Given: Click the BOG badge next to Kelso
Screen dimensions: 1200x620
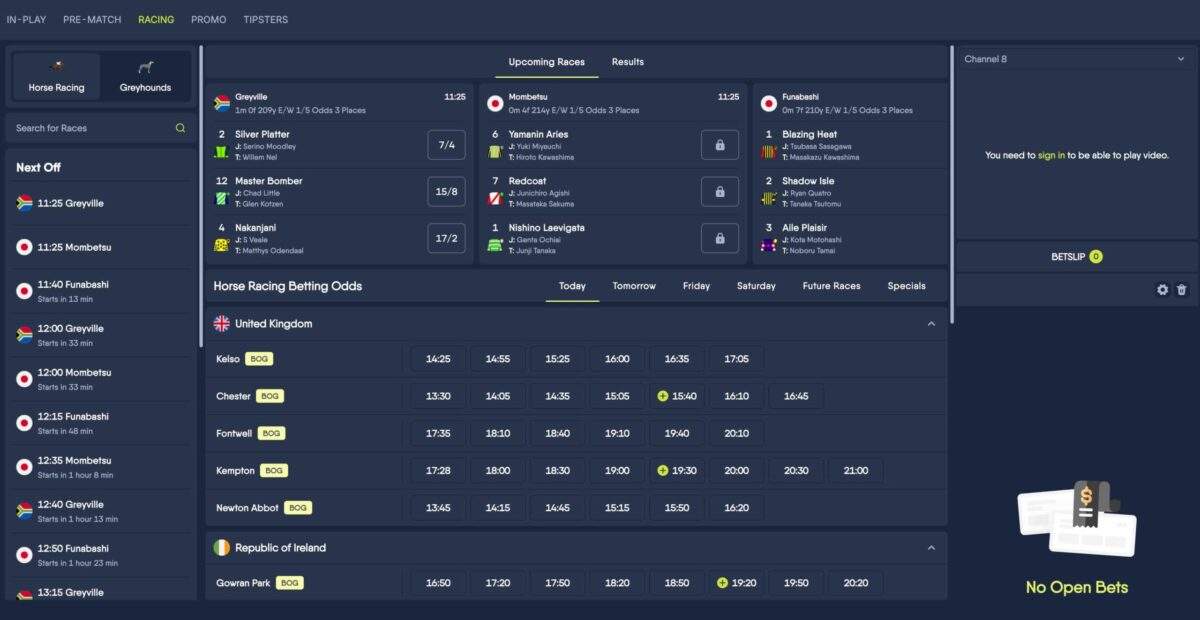Looking at the screenshot, I should pyautogui.click(x=259, y=359).
